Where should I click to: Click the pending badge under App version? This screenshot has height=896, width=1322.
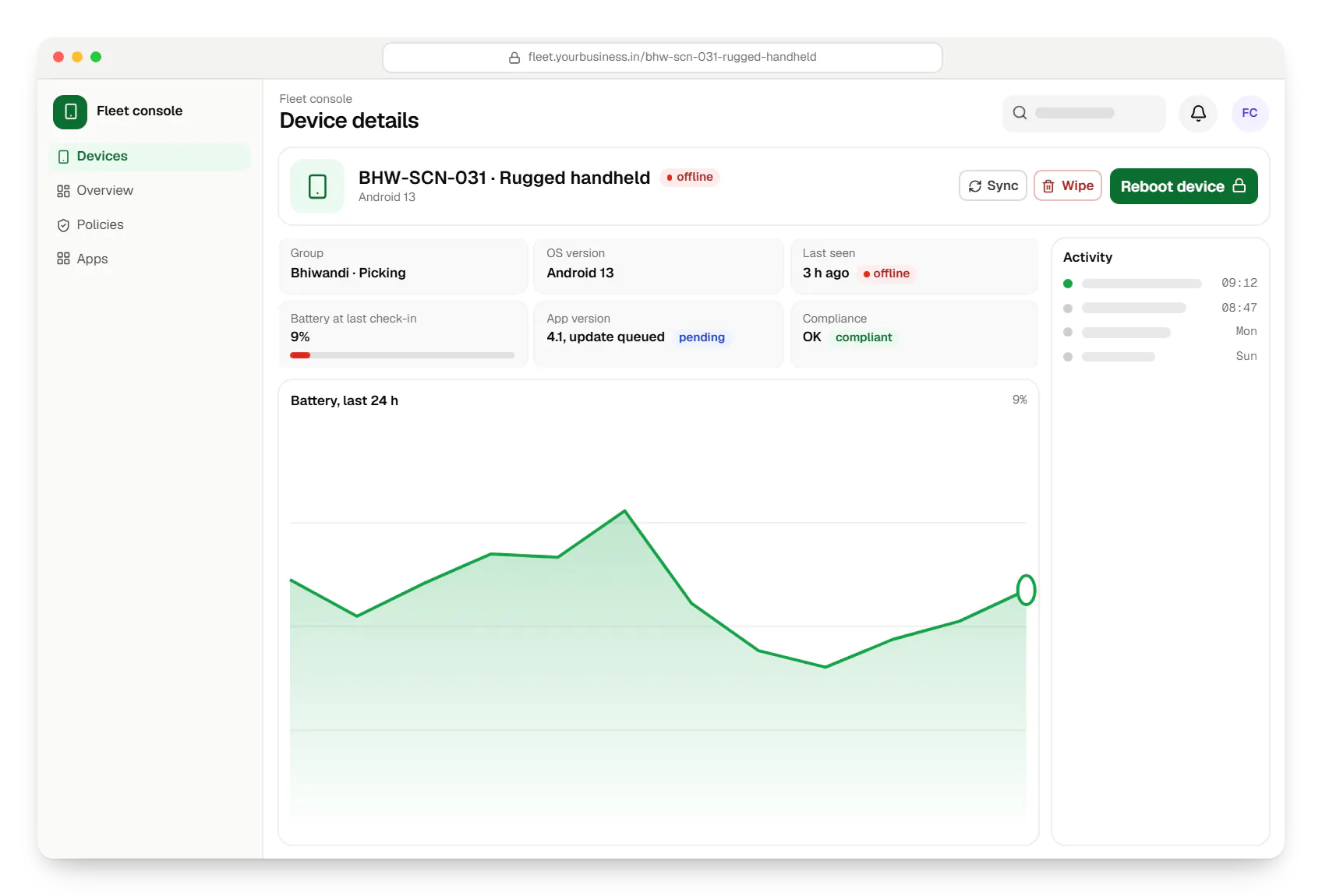[x=702, y=337]
